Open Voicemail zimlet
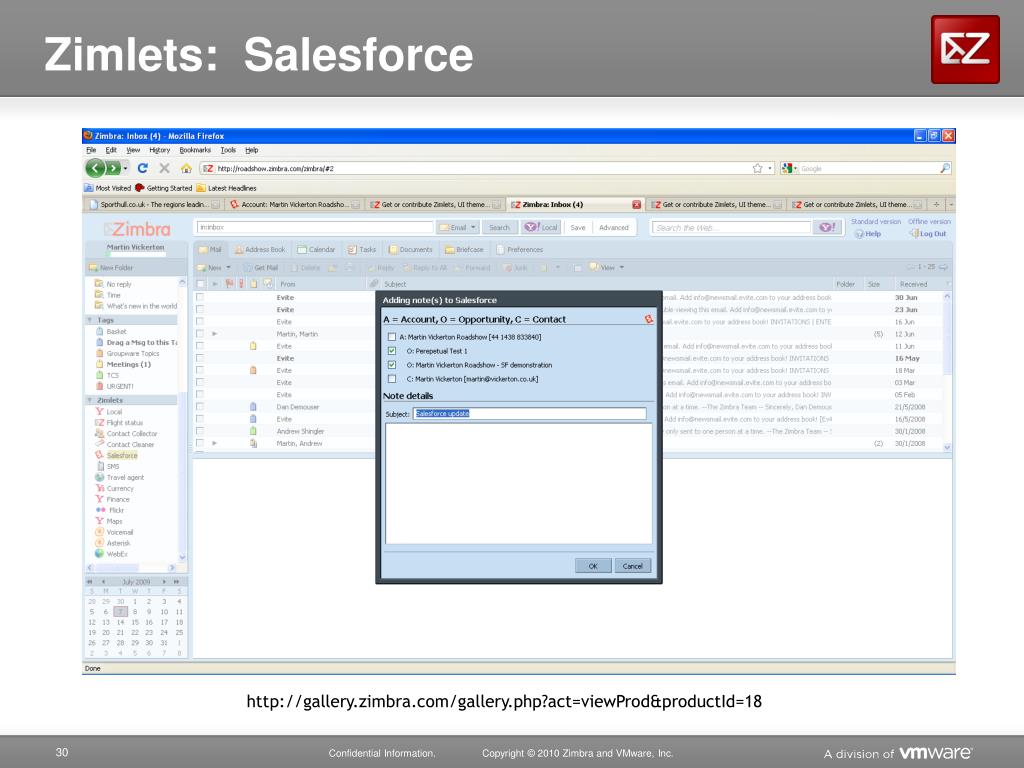The height and width of the screenshot is (768, 1024). coord(120,532)
